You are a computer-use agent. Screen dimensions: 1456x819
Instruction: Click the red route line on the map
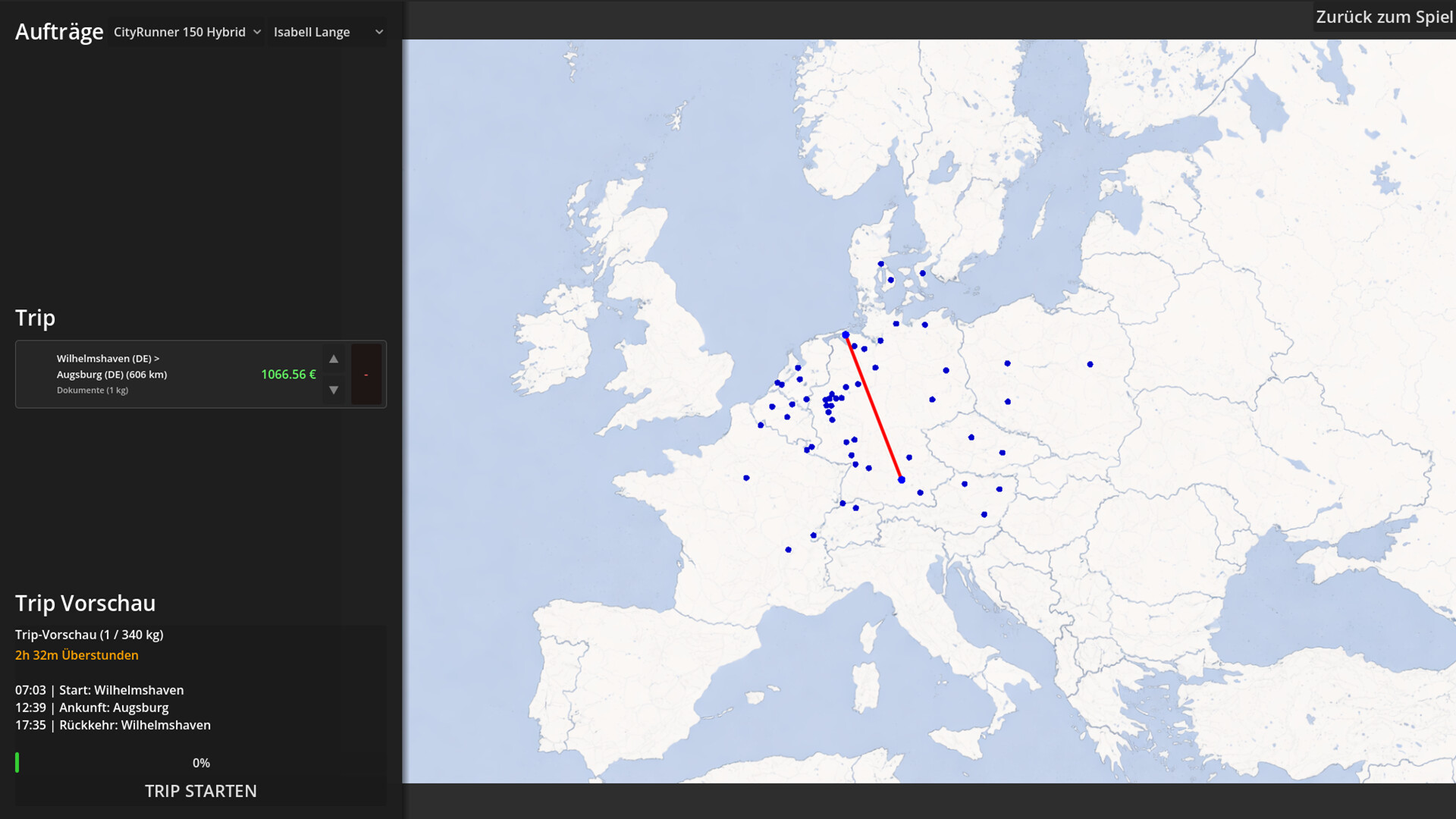tap(872, 406)
